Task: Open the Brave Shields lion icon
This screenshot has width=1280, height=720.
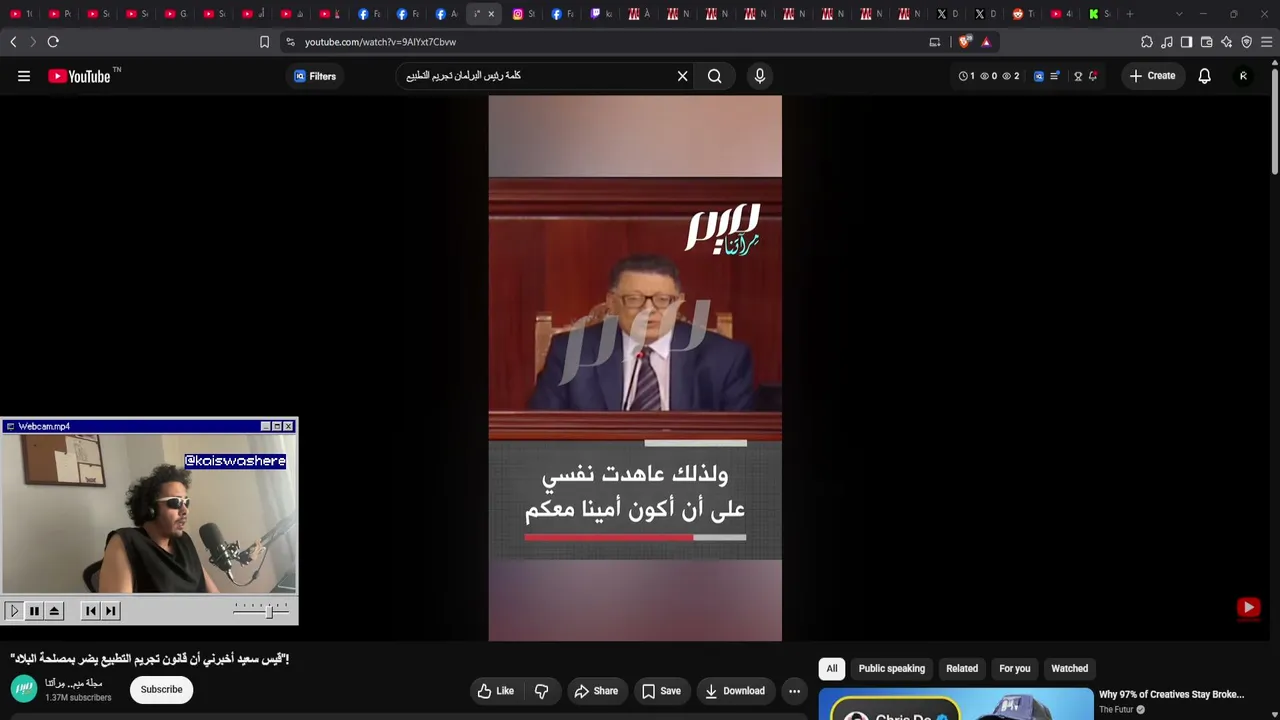Action: 964,42
